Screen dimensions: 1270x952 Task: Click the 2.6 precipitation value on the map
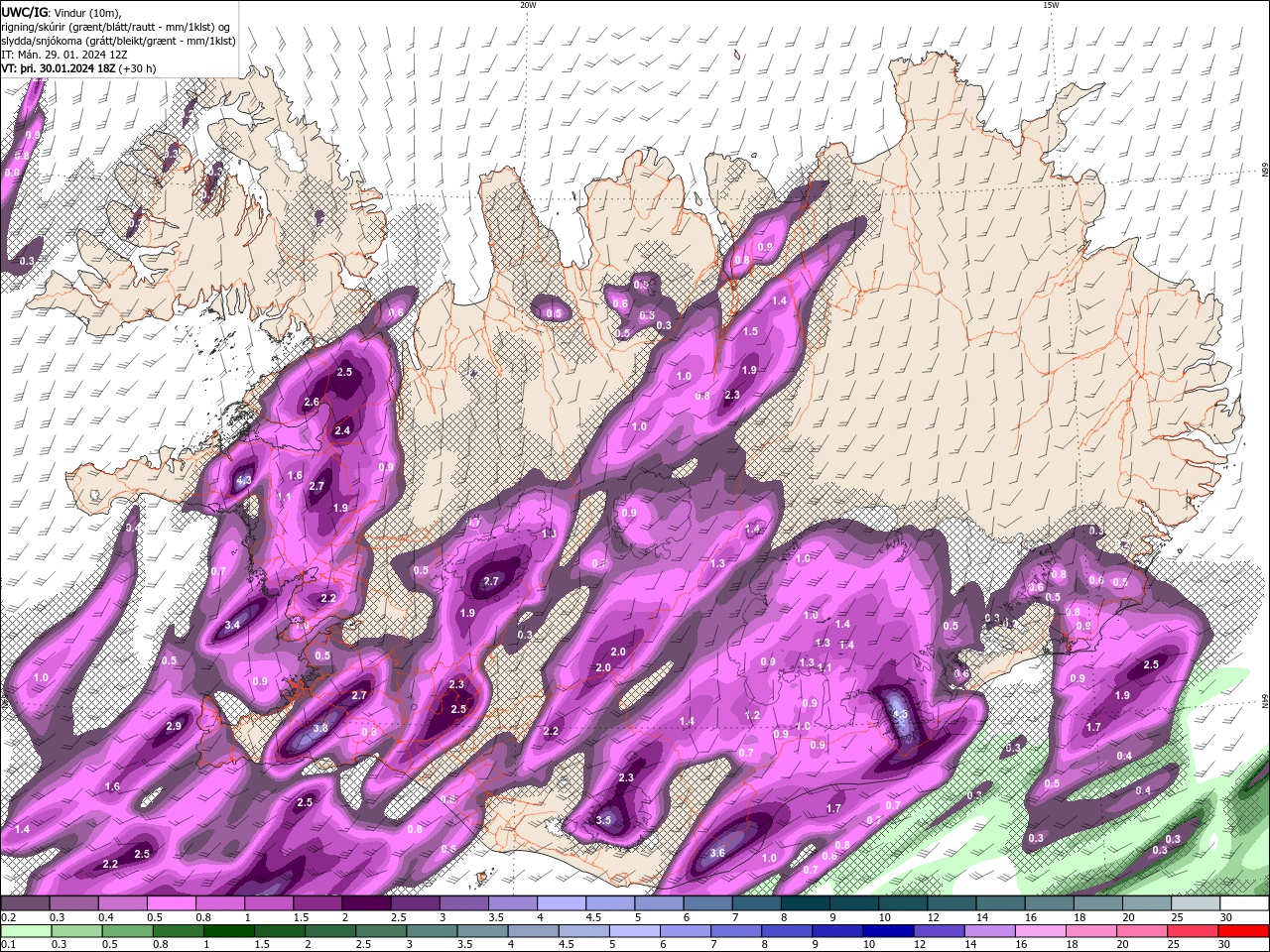click(312, 402)
